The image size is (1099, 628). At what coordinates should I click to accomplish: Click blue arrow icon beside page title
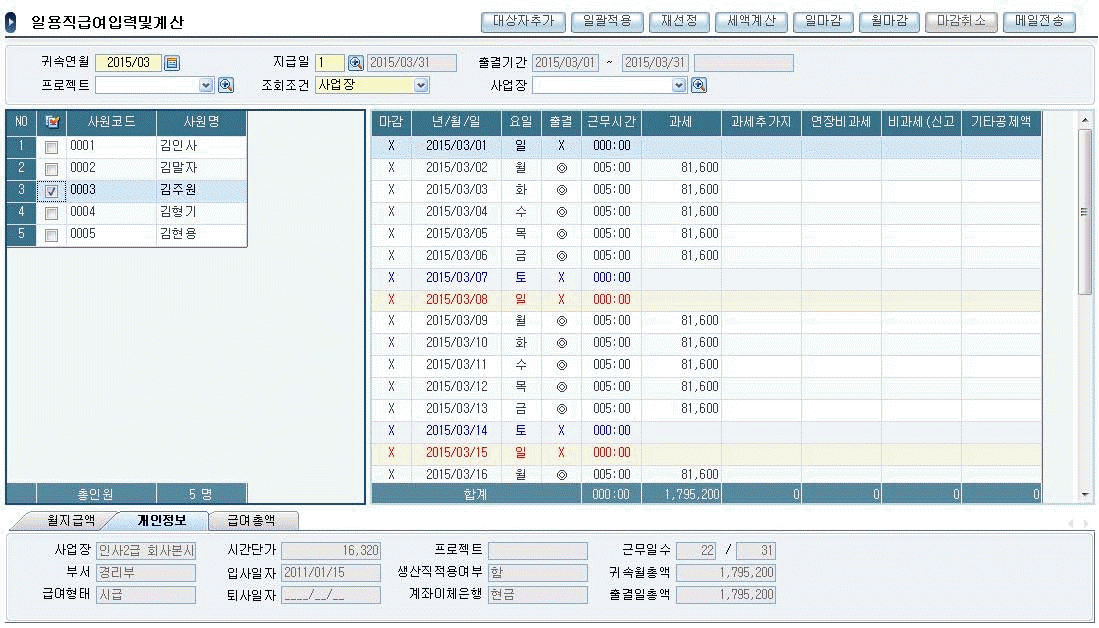coord(11,22)
